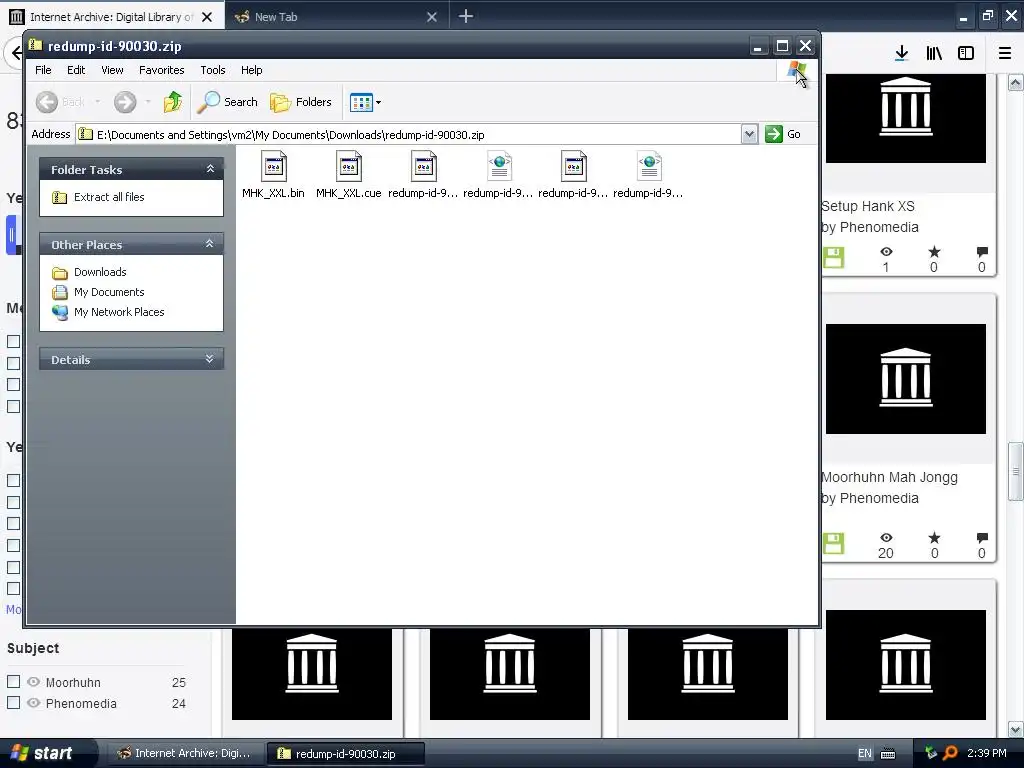Expand the Details panel

coord(210,359)
